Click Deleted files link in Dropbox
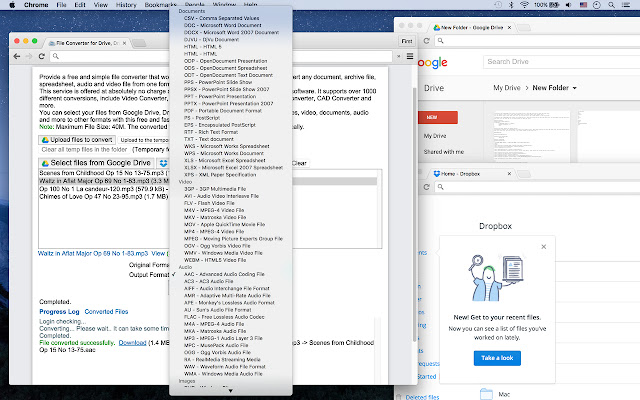 coord(422,397)
